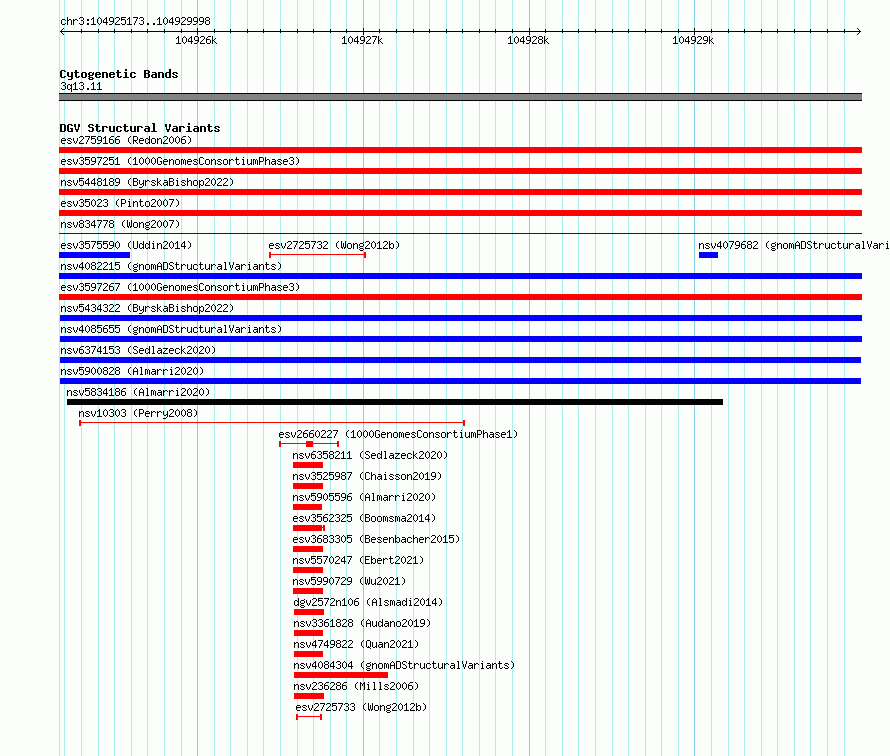The height and width of the screenshot is (756, 890).
Task: Click the 104929k ruler tick label
Action: pos(693,40)
